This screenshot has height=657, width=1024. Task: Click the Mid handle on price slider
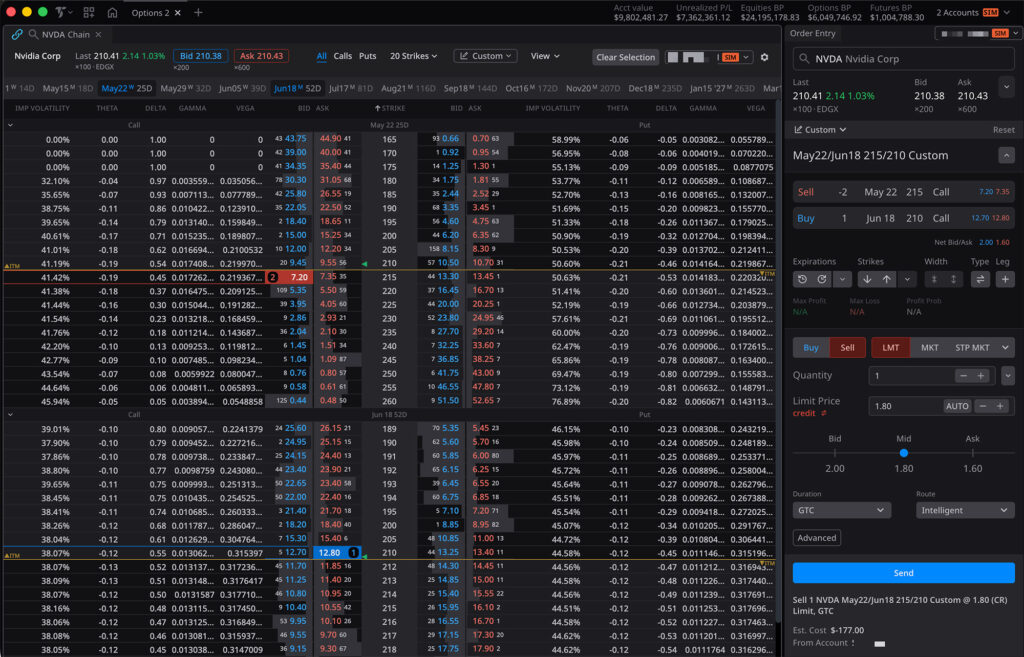[x=903, y=453]
